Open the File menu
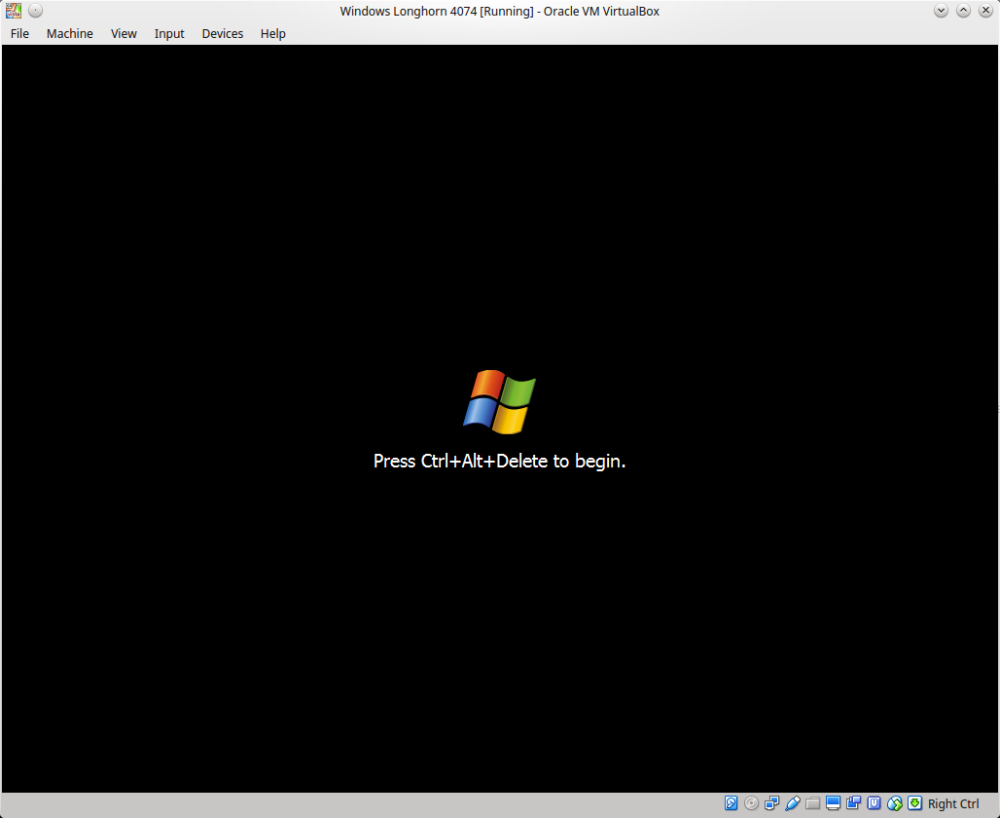This screenshot has height=818, width=1000. [x=19, y=33]
